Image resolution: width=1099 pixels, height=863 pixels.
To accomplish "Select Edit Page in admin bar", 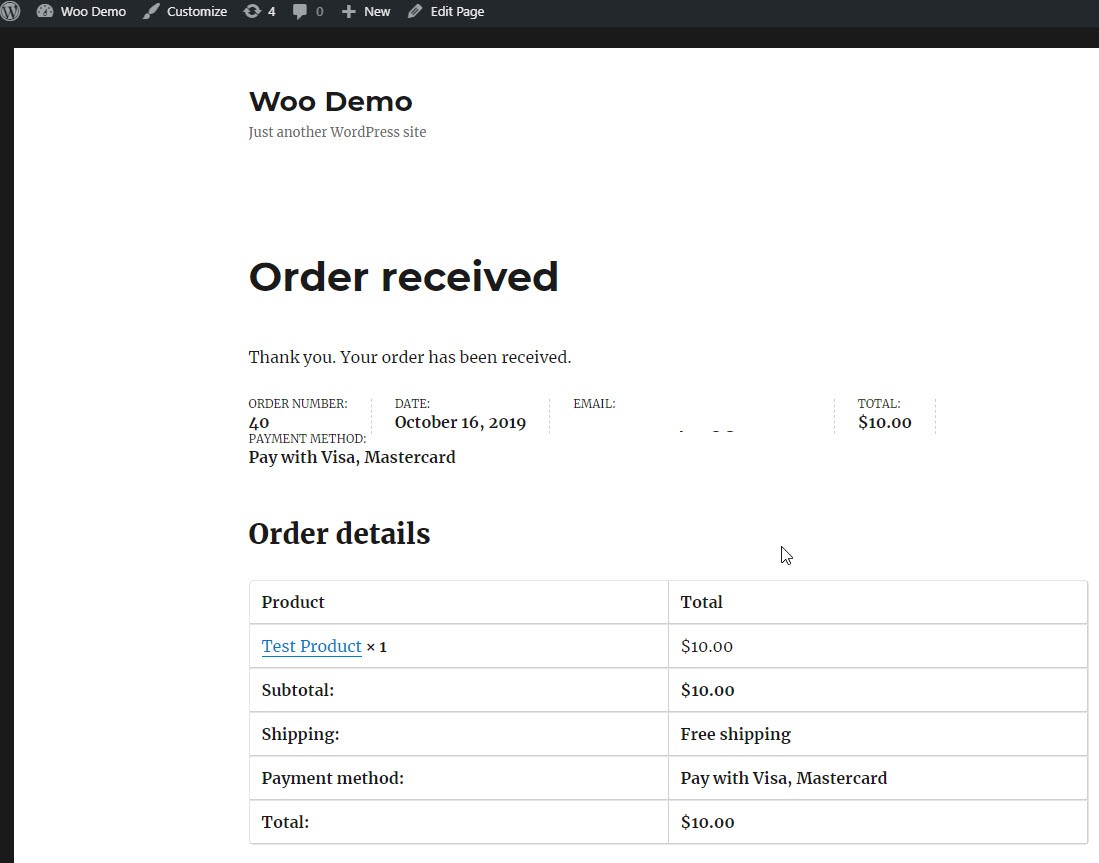I will [x=446, y=11].
